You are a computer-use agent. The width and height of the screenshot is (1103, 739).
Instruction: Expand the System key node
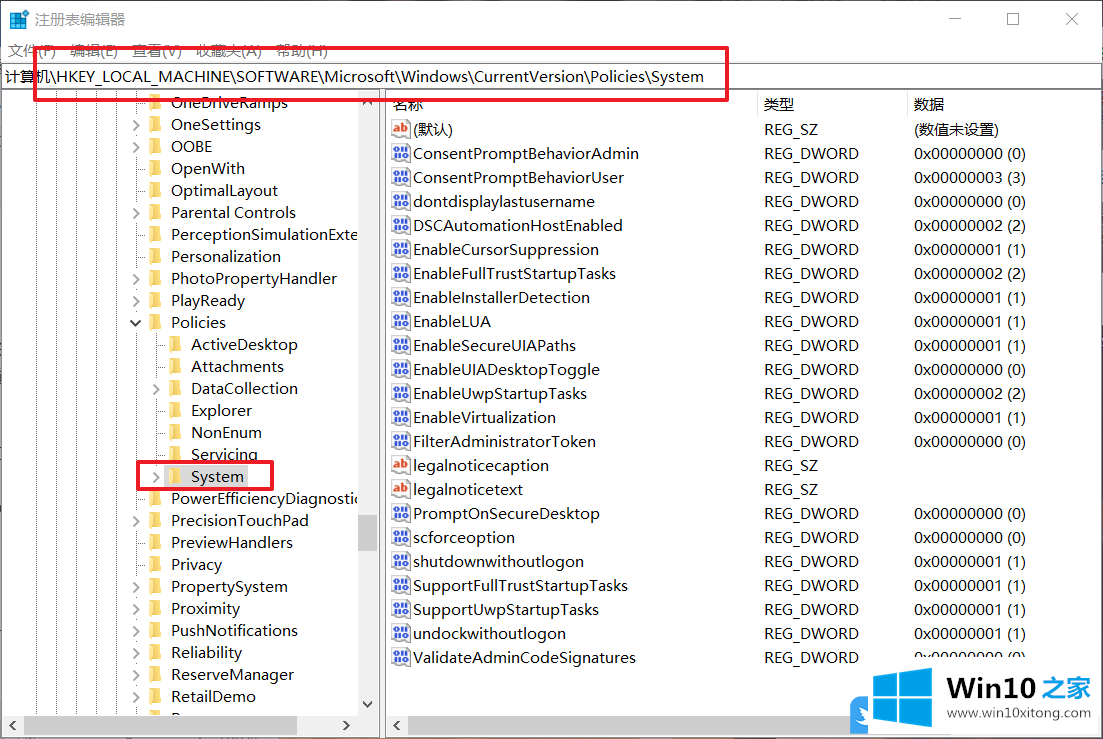[x=155, y=477]
